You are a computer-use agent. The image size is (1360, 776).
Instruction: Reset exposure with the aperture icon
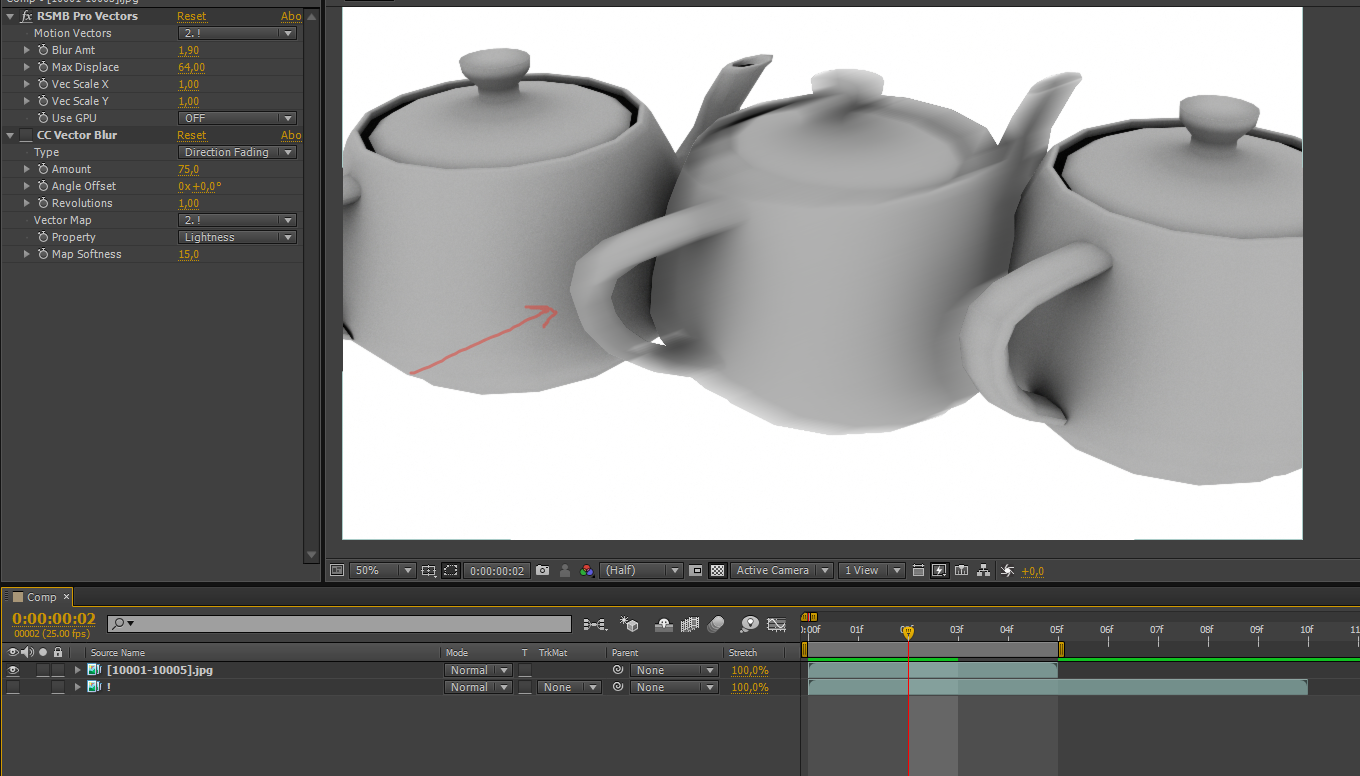(x=1007, y=570)
